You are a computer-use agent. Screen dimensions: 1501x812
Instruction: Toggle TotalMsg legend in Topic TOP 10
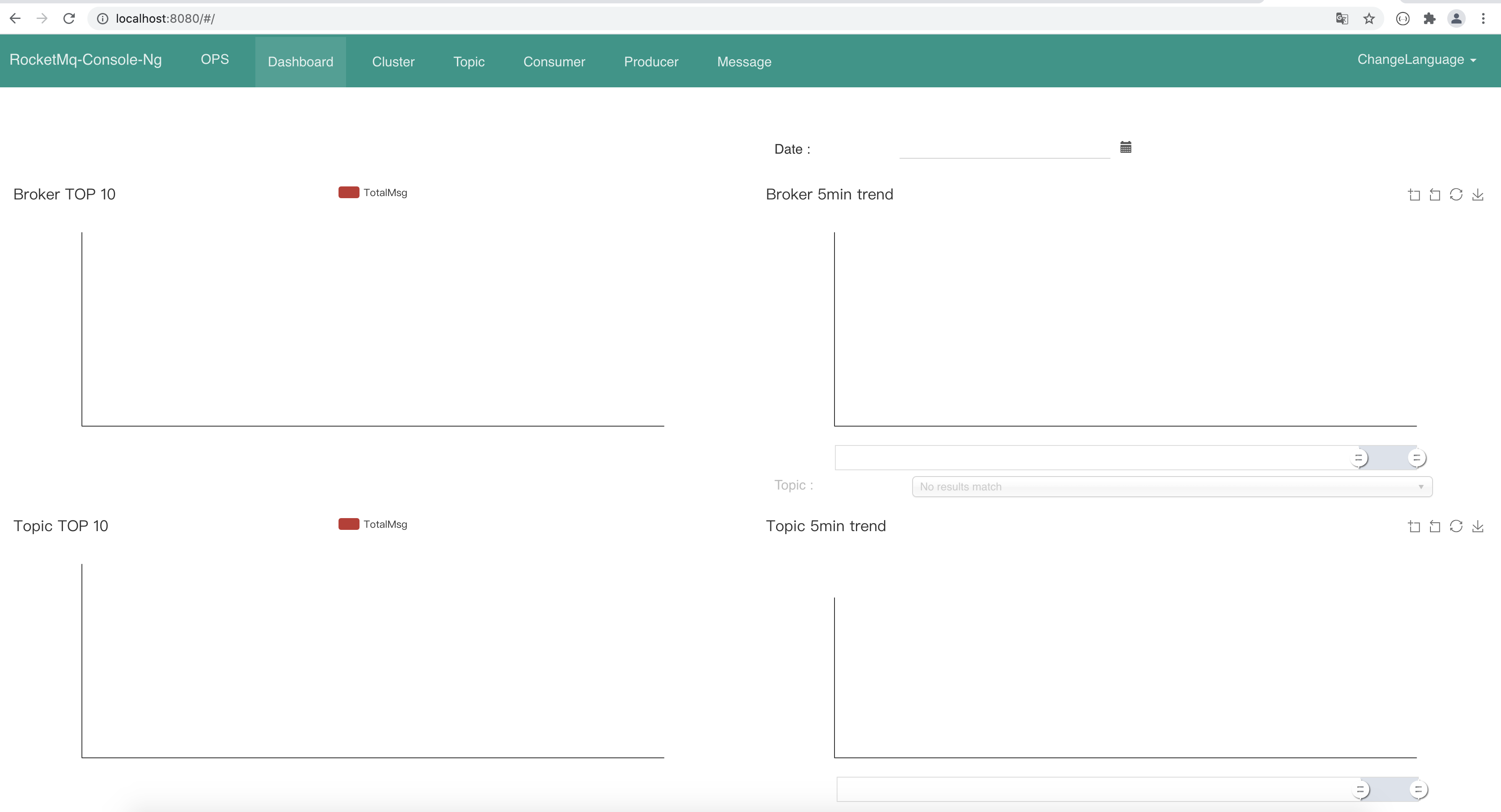[x=373, y=524]
